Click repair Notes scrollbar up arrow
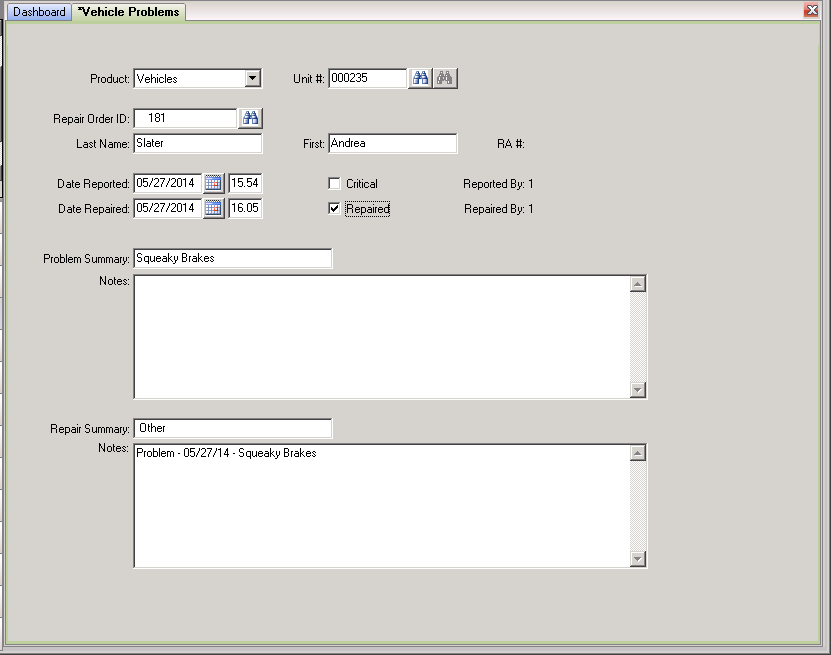831x655 pixels. tap(638, 453)
